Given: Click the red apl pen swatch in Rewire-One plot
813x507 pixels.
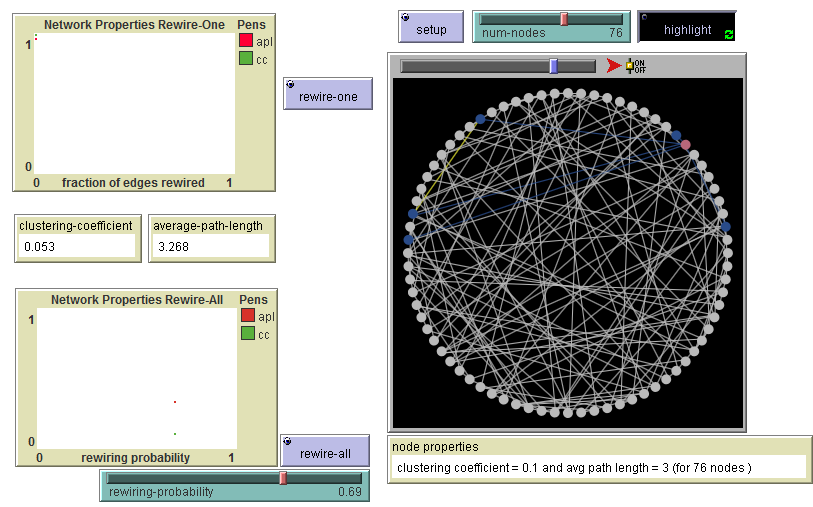Looking at the screenshot, I should [246, 40].
